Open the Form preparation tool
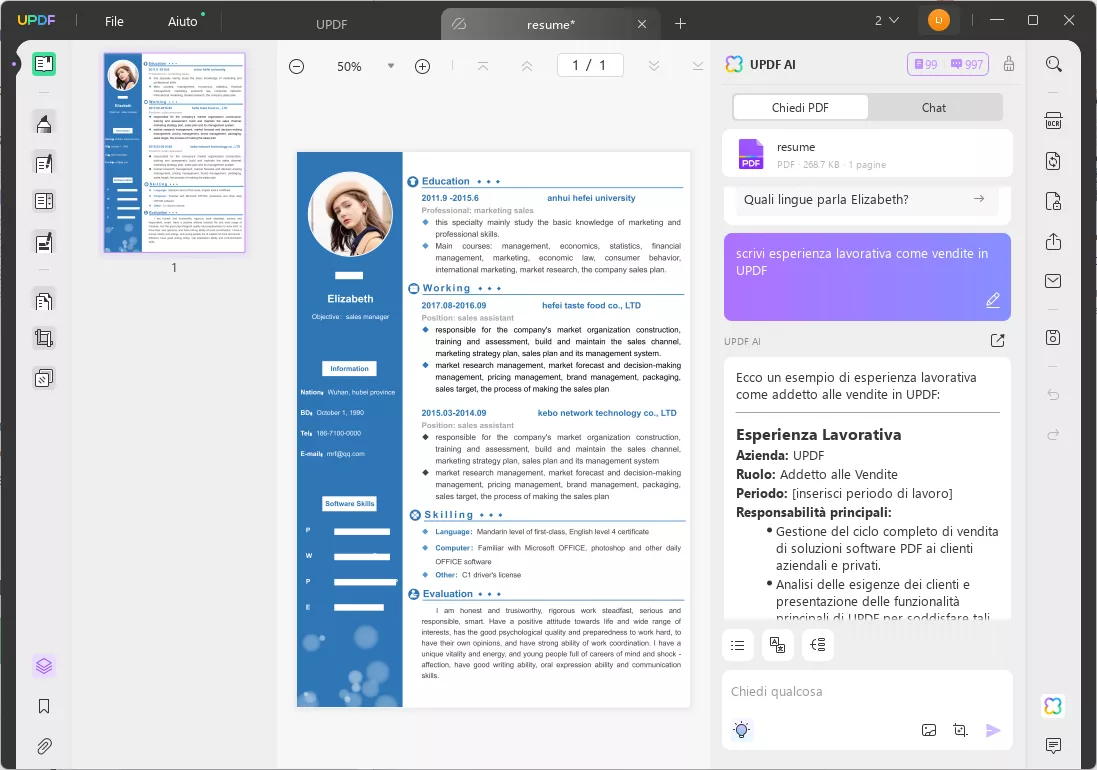This screenshot has width=1097, height=770. tap(44, 201)
